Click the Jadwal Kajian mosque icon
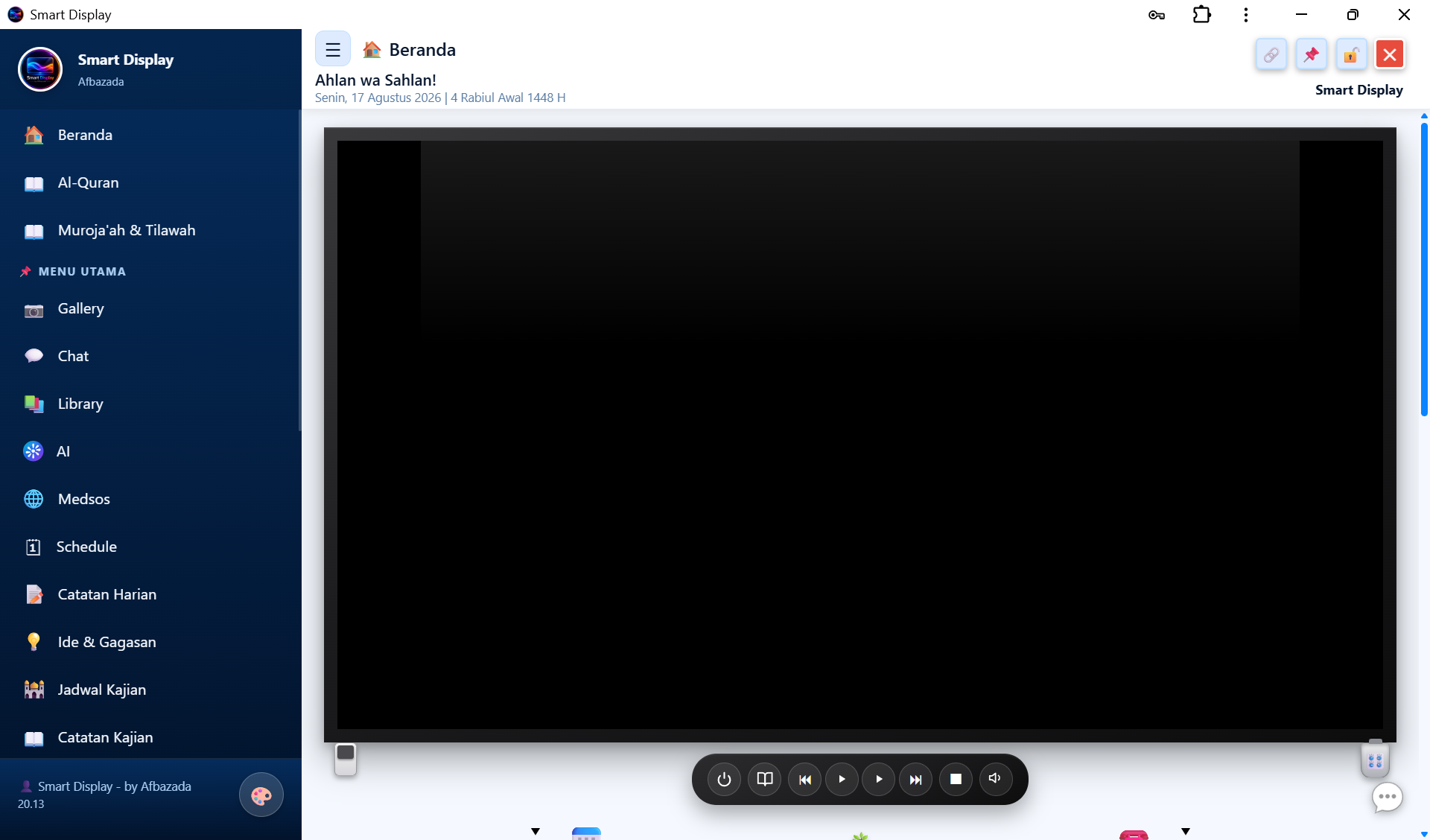1430x840 pixels. [x=34, y=690]
